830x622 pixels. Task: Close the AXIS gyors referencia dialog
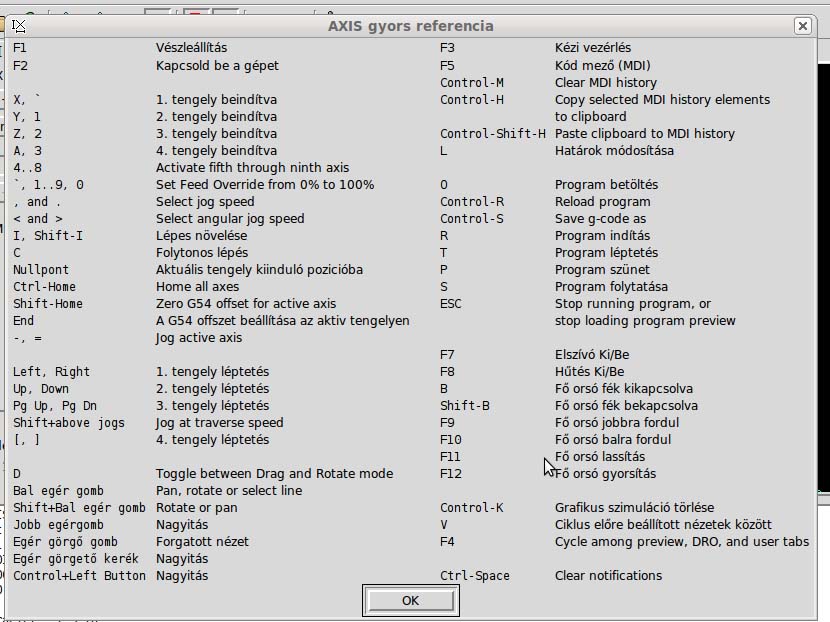tap(802, 26)
